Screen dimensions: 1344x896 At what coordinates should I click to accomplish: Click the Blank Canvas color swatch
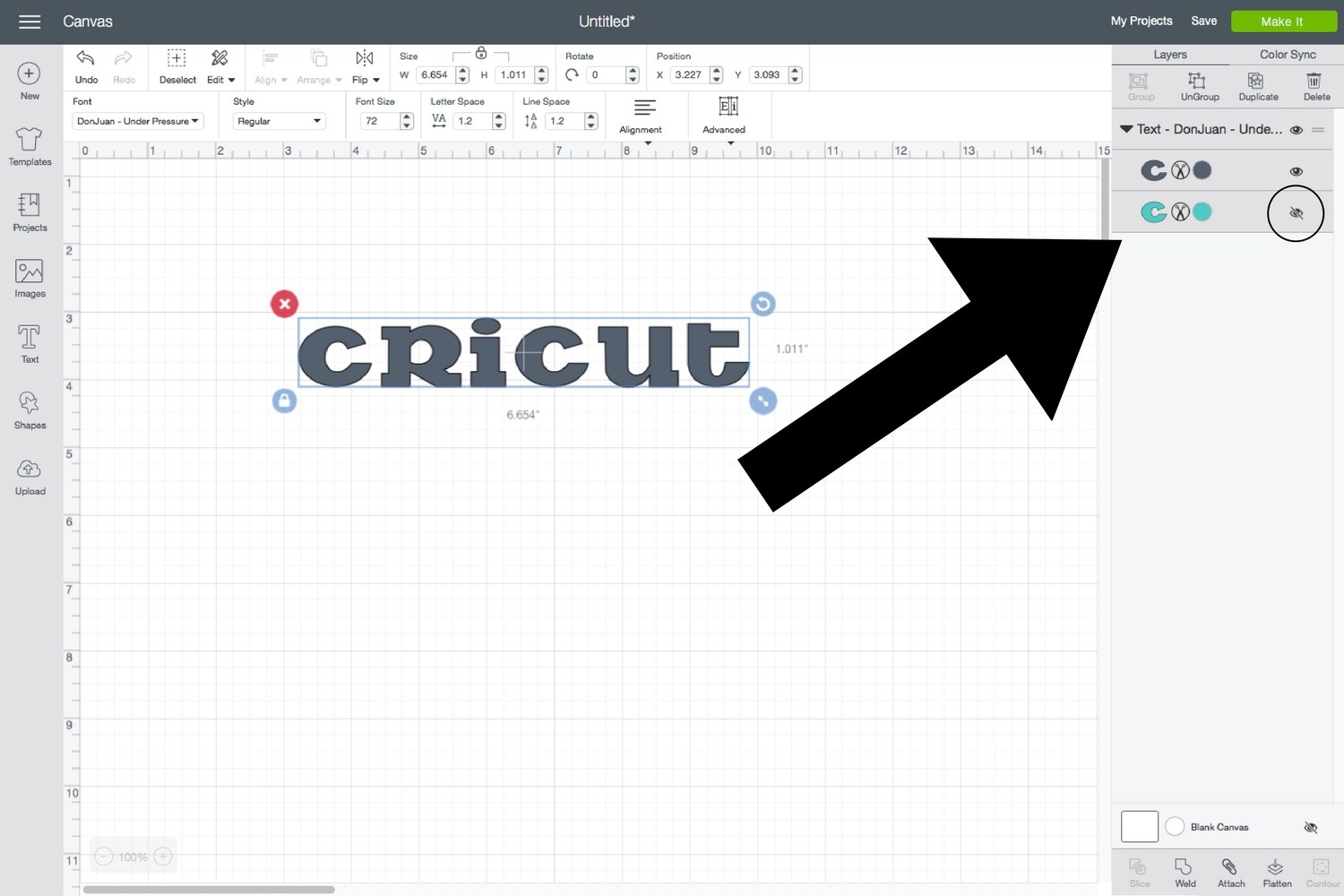point(1139,826)
